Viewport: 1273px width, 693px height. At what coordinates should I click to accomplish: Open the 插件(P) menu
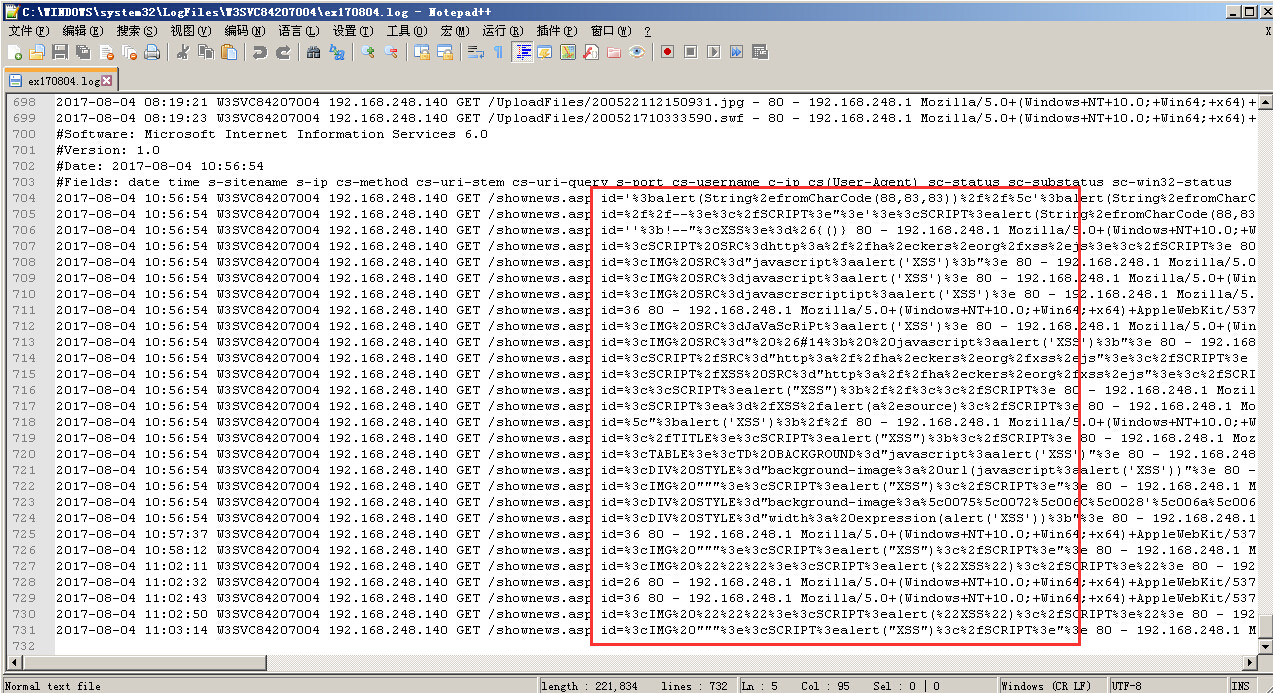point(558,31)
